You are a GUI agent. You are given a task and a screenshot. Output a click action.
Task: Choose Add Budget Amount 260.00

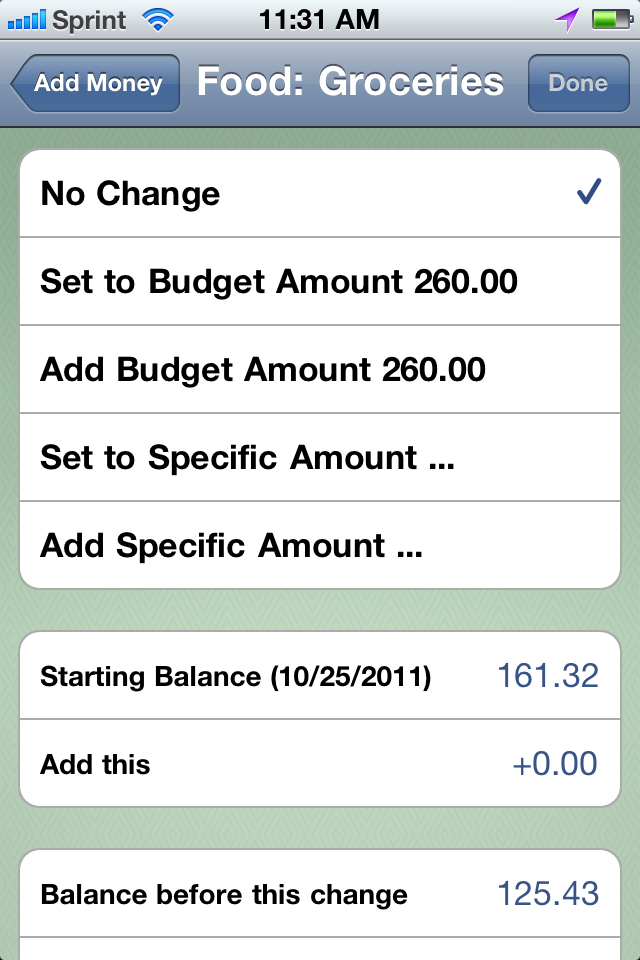pos(320,369)
